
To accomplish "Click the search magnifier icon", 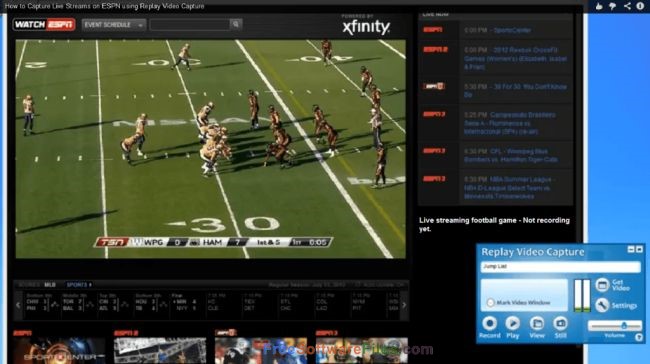I will 236,24.
